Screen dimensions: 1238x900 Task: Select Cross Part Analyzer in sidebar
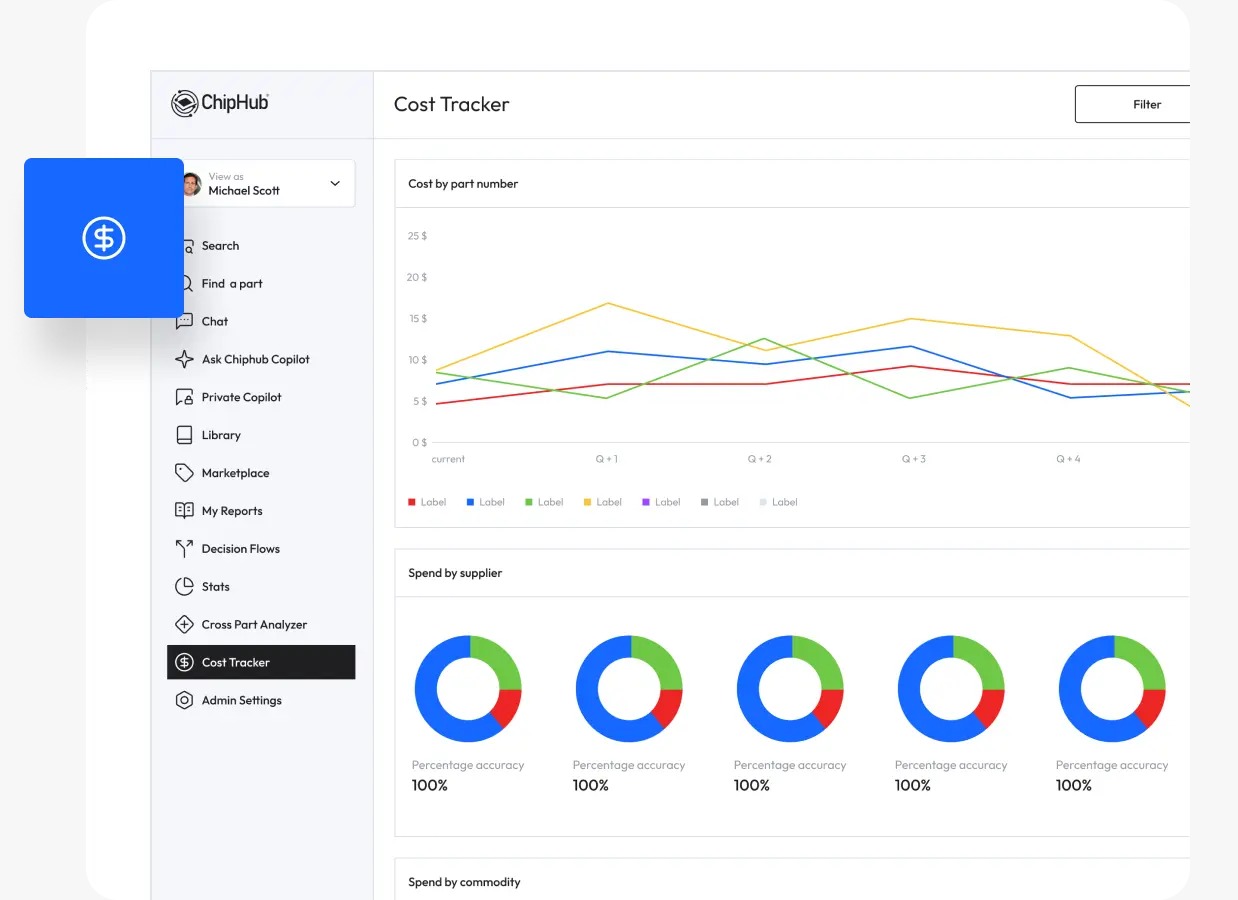click(254, 625)
